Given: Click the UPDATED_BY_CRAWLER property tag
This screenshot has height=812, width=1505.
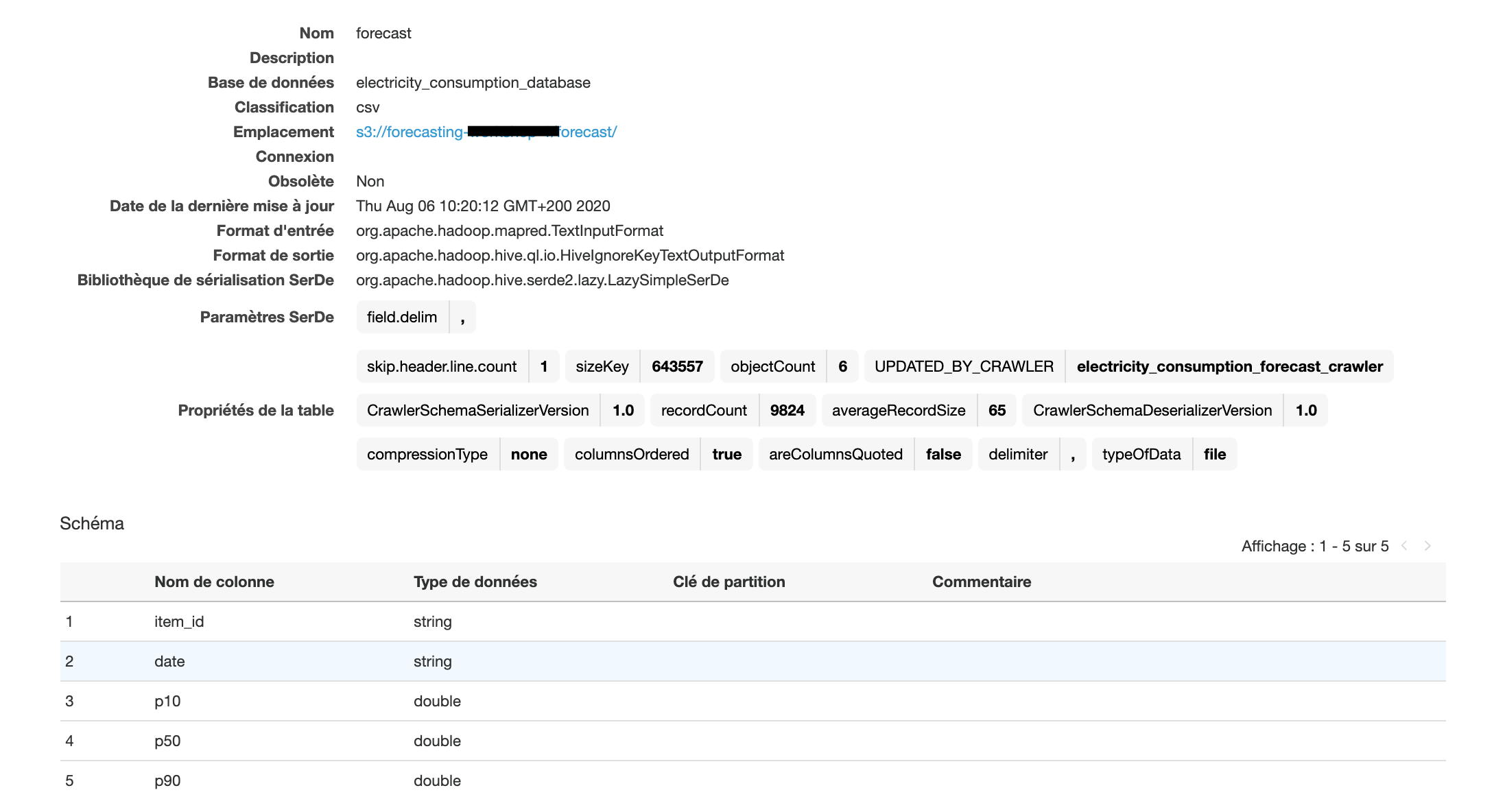Looking at the screenshot, I should 964,366.
